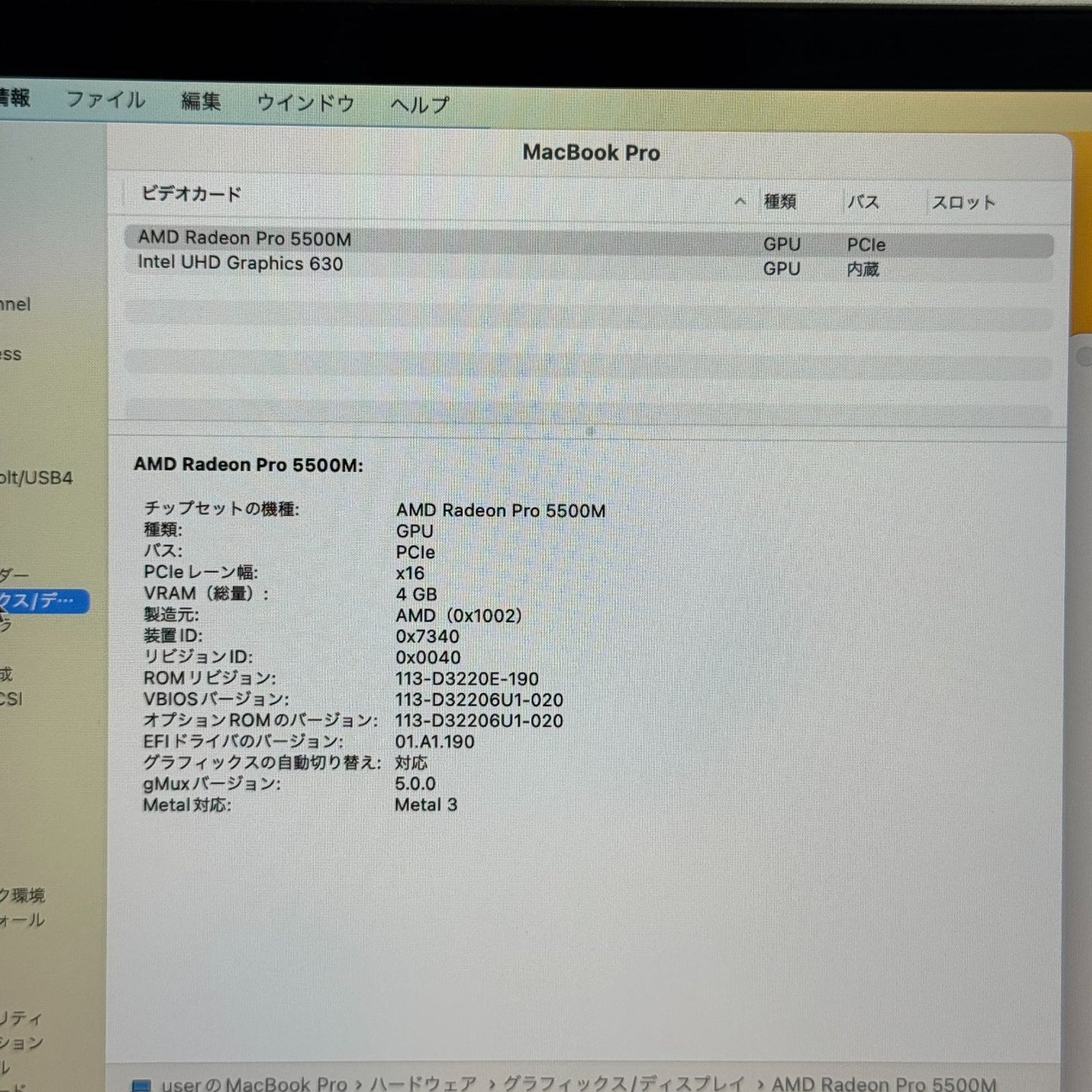Click the EFI driver version 01.A1.190
The image size is (1092, 1092).
tap(435, 741)
